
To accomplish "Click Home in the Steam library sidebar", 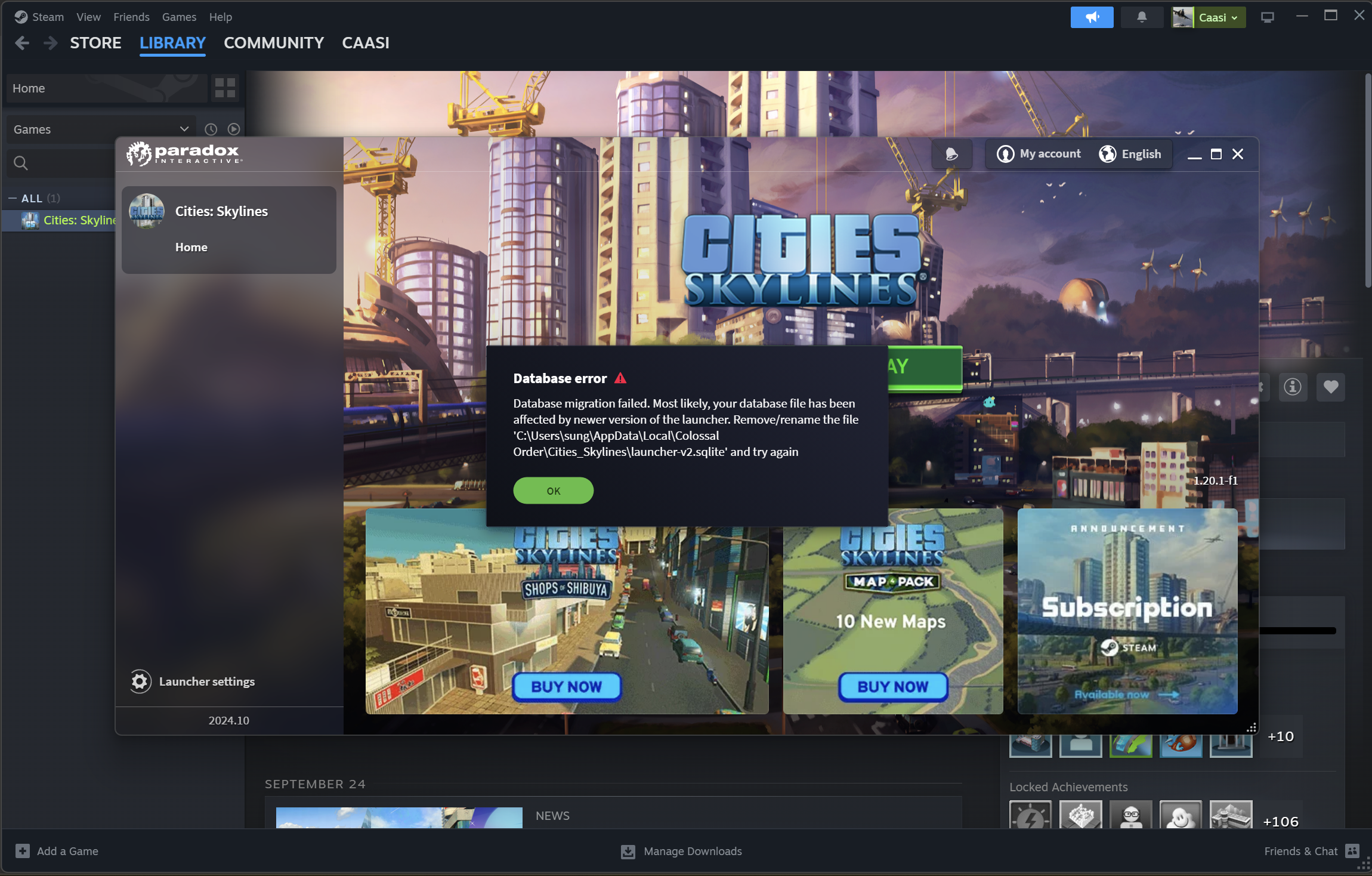I will coord(107,88).
